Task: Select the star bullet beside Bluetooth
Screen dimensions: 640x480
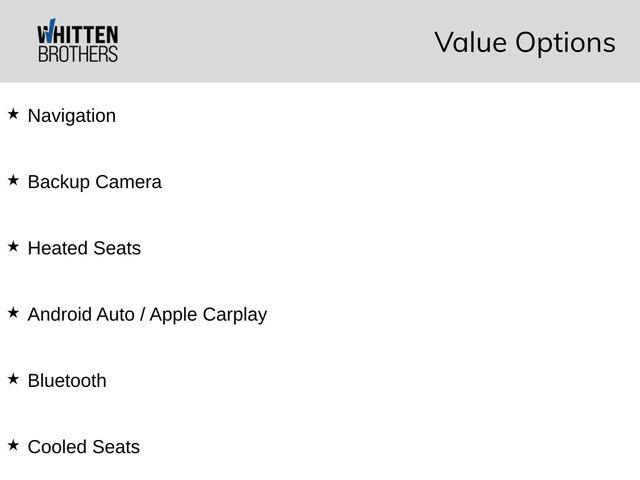Action: (x=13, y=379)
